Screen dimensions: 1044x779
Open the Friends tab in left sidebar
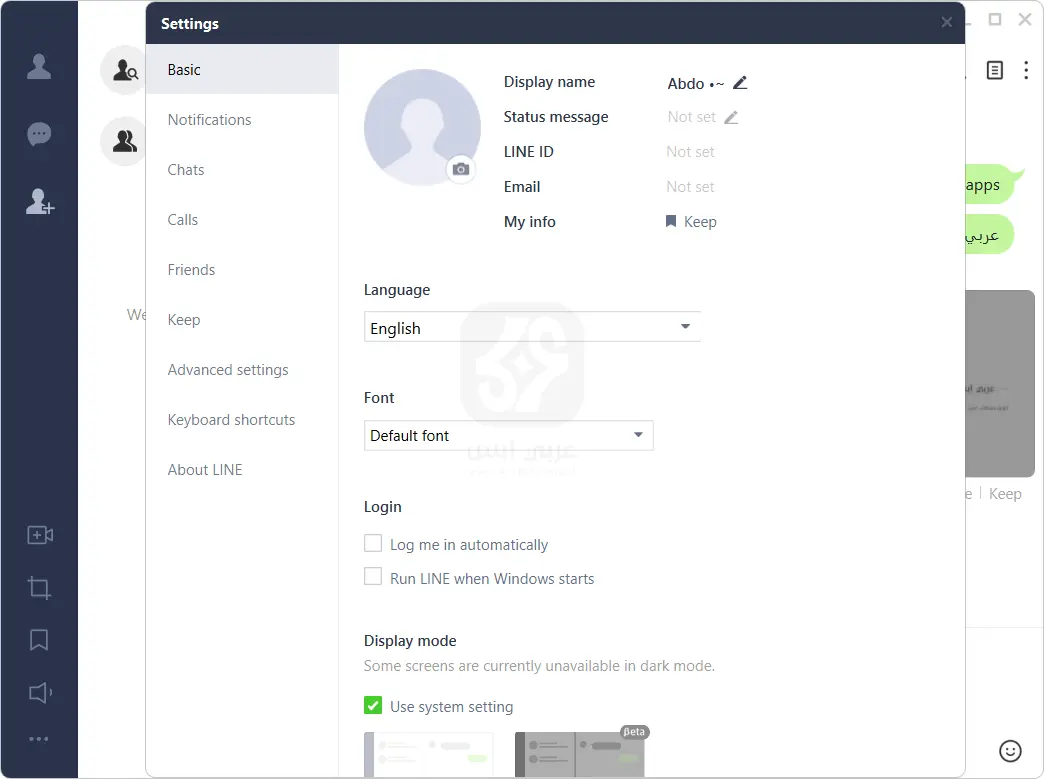[39, 67]
